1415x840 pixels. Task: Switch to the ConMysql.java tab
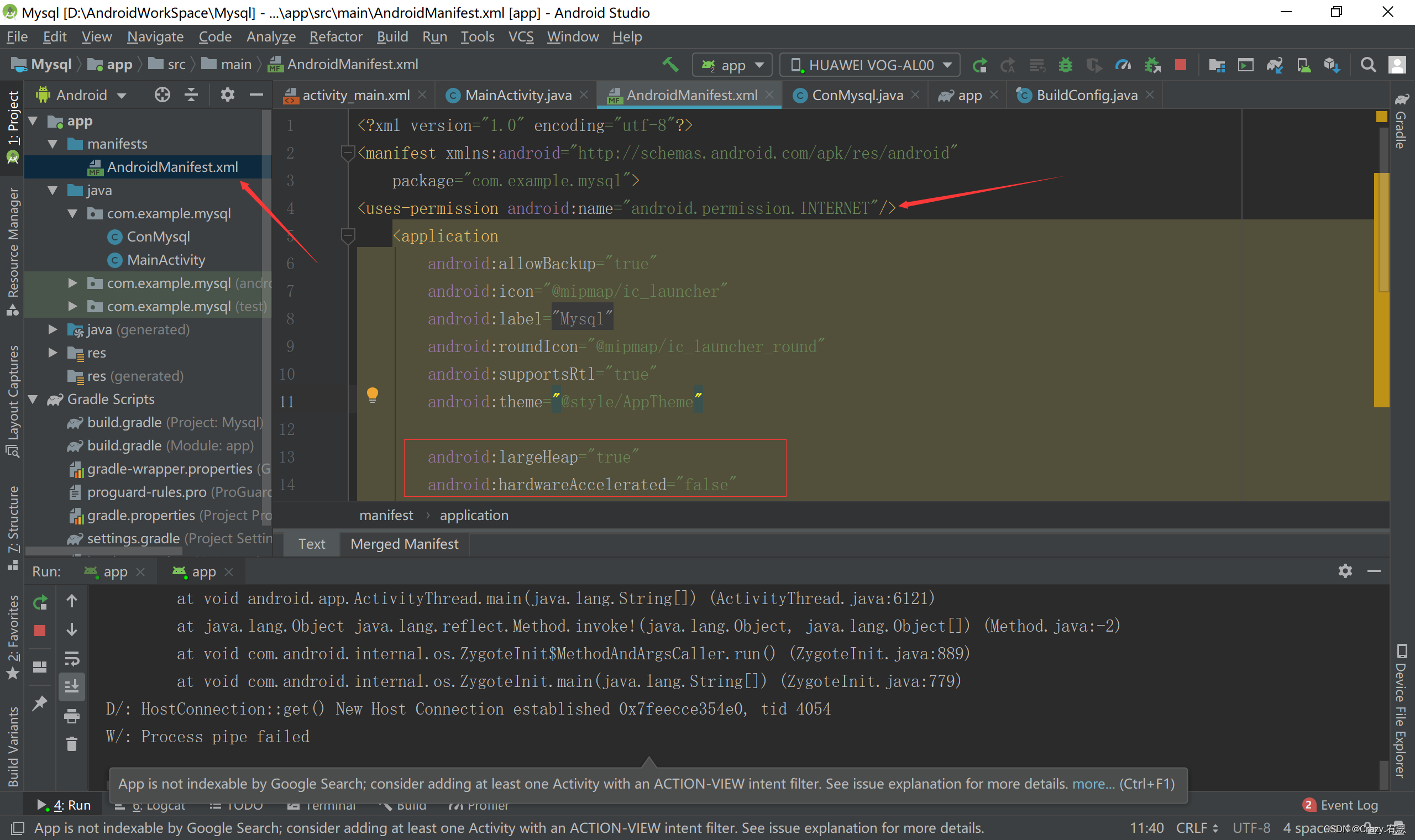[x=856, y=95]
